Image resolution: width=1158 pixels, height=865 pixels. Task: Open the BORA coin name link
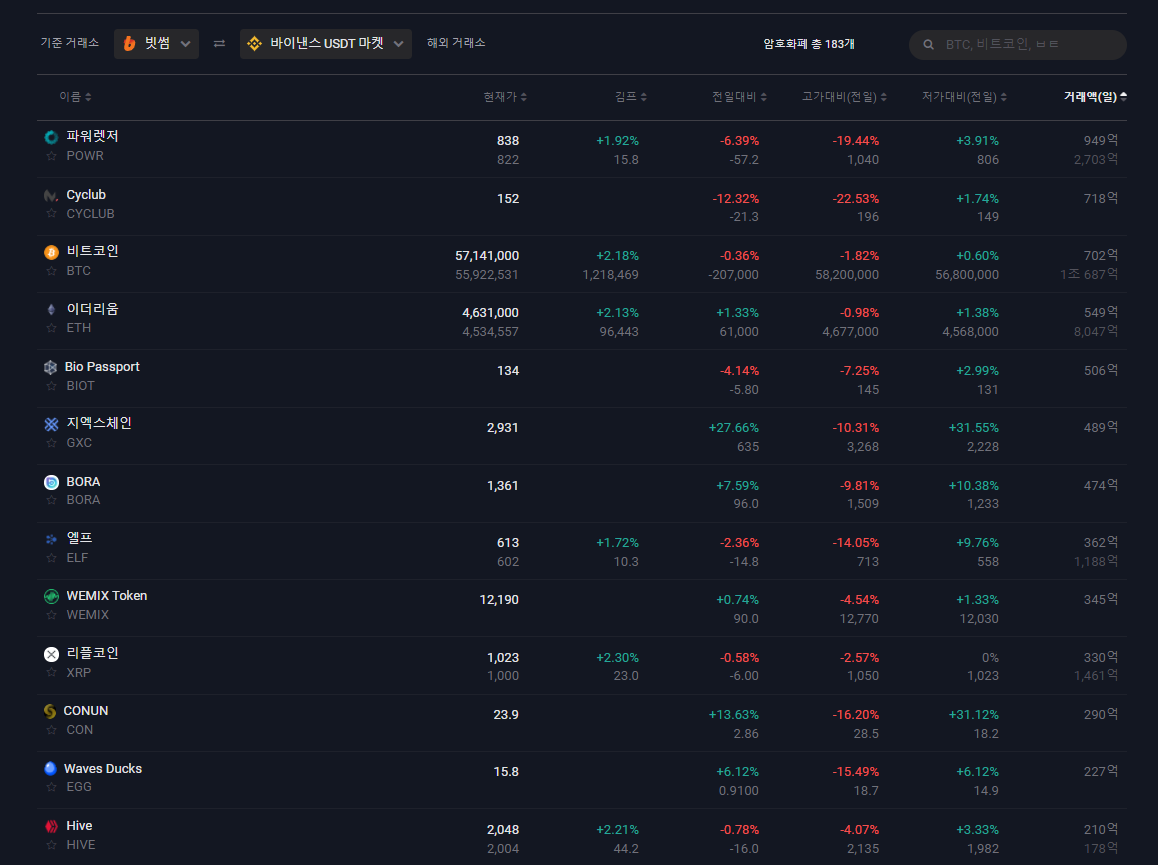(x=83, y=482)
